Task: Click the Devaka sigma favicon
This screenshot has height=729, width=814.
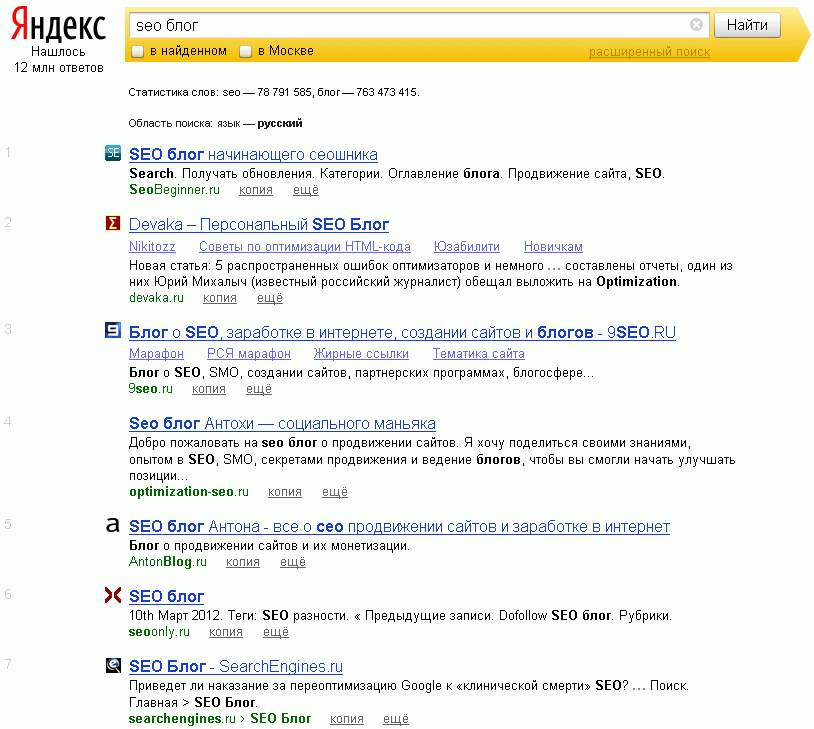Action: coord(113,223)
